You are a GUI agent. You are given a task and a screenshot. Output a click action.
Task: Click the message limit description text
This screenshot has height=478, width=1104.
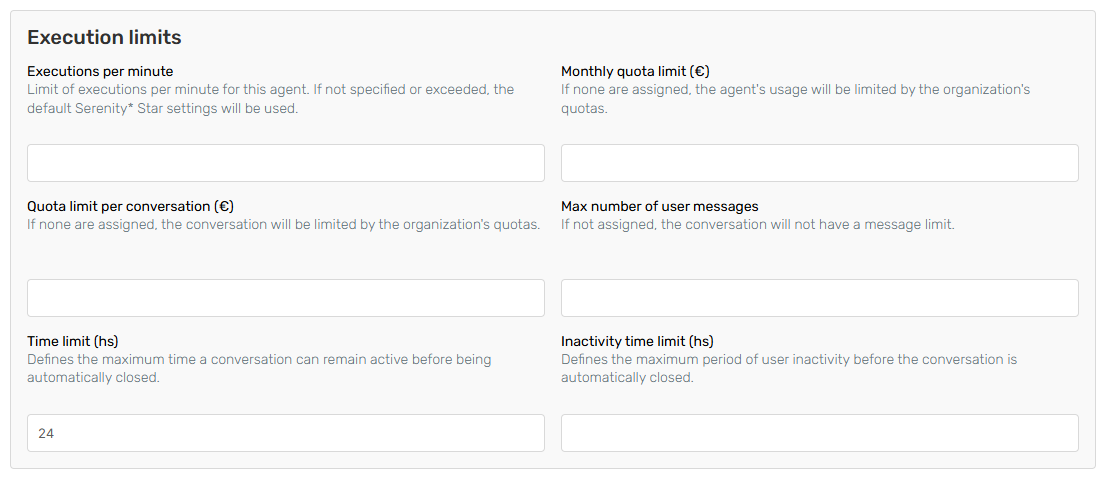[x=757, y=225]
